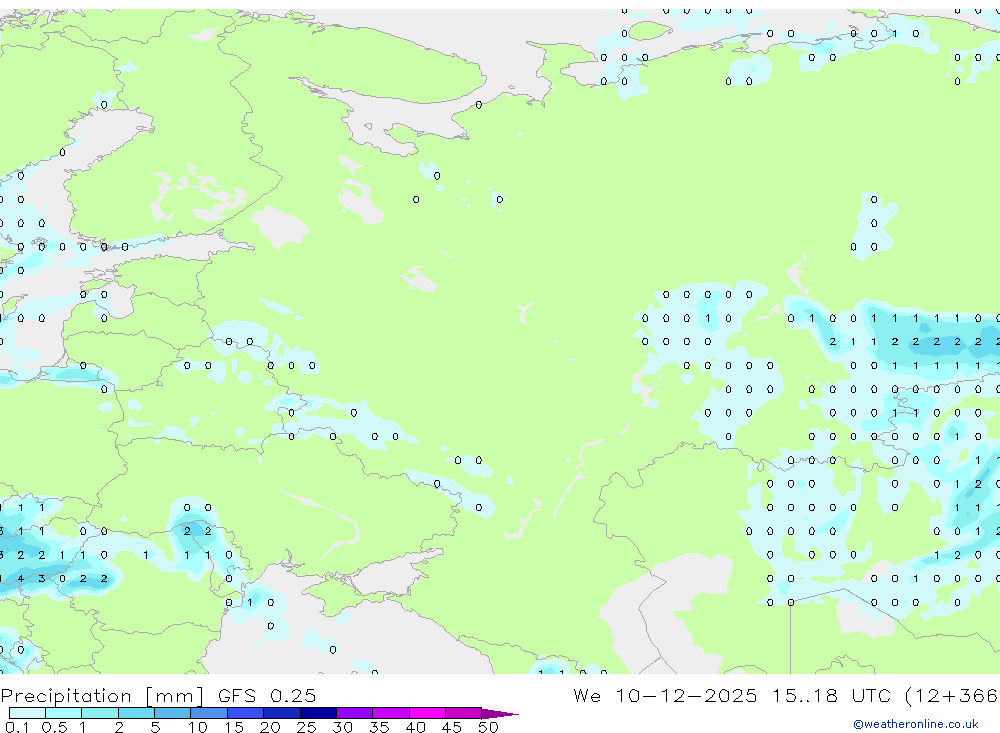This screenshot has width=1000, height=733.
Task: Click the legend swatch between 10 and 15
Action: click(209, 713)
